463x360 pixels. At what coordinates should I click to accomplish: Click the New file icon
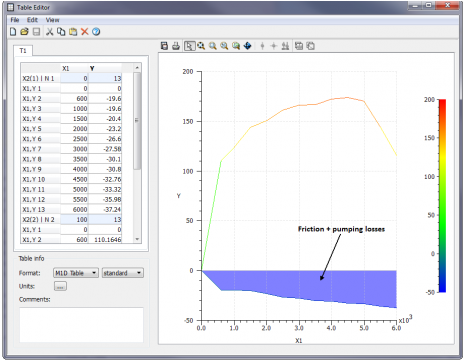(13, 32)
